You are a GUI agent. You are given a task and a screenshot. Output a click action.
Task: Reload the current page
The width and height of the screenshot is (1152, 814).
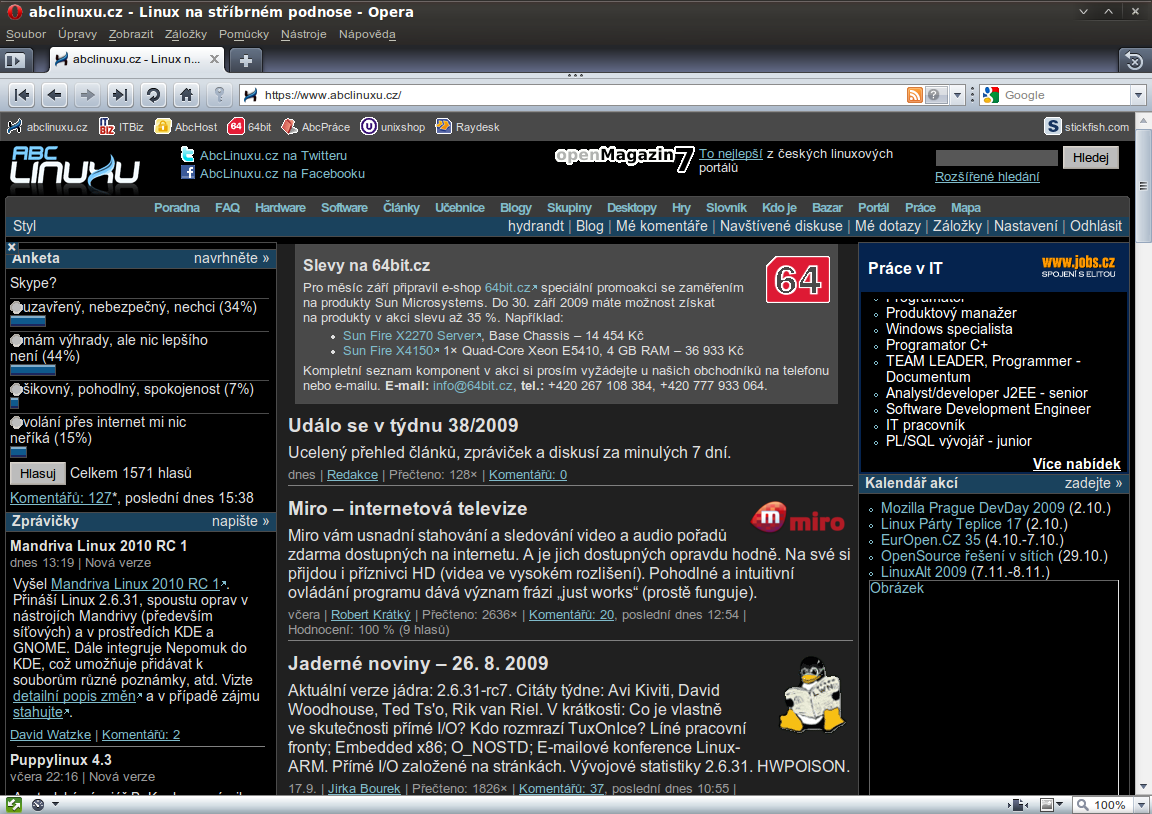(x=153, y=95)
